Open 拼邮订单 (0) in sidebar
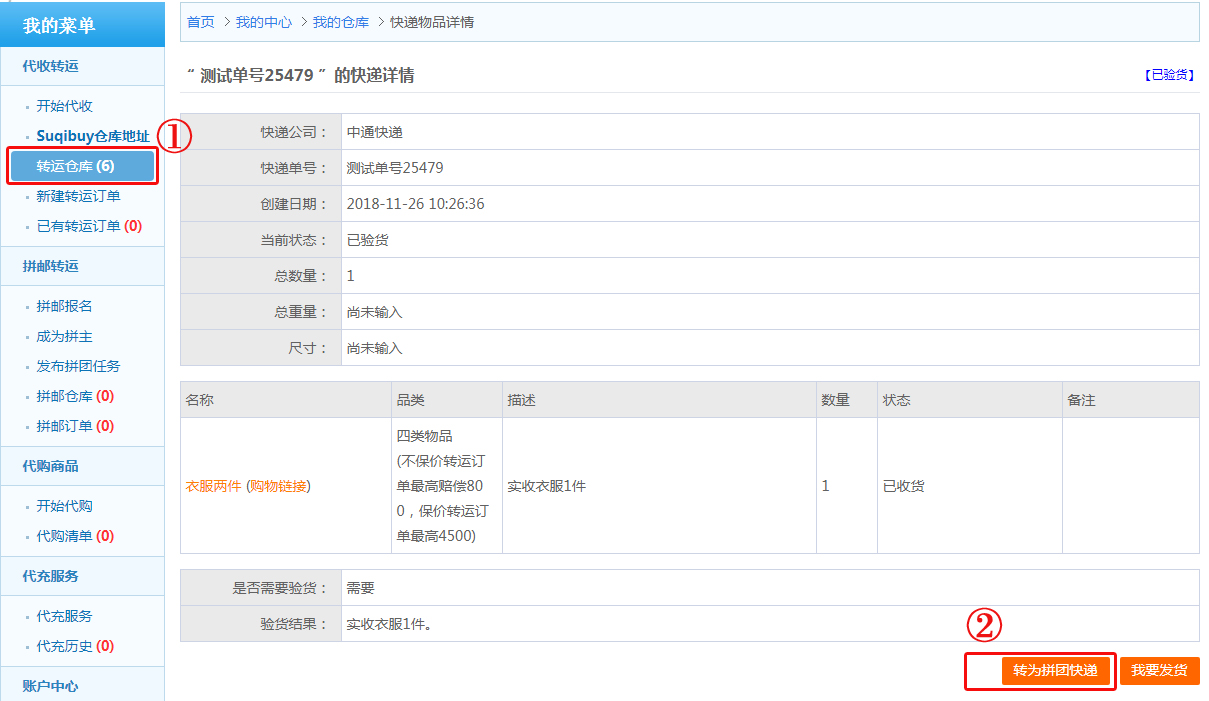Viewport: 1209px width, 701px height. coord(74,426)
